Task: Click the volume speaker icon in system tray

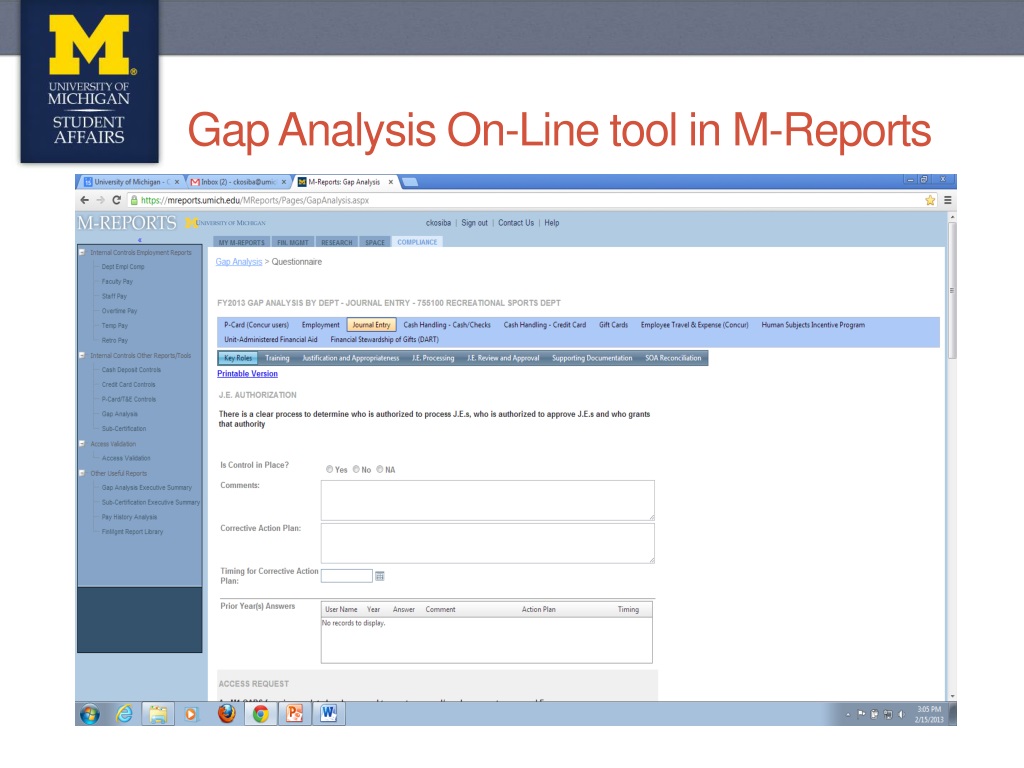Action: coord(901,714)
